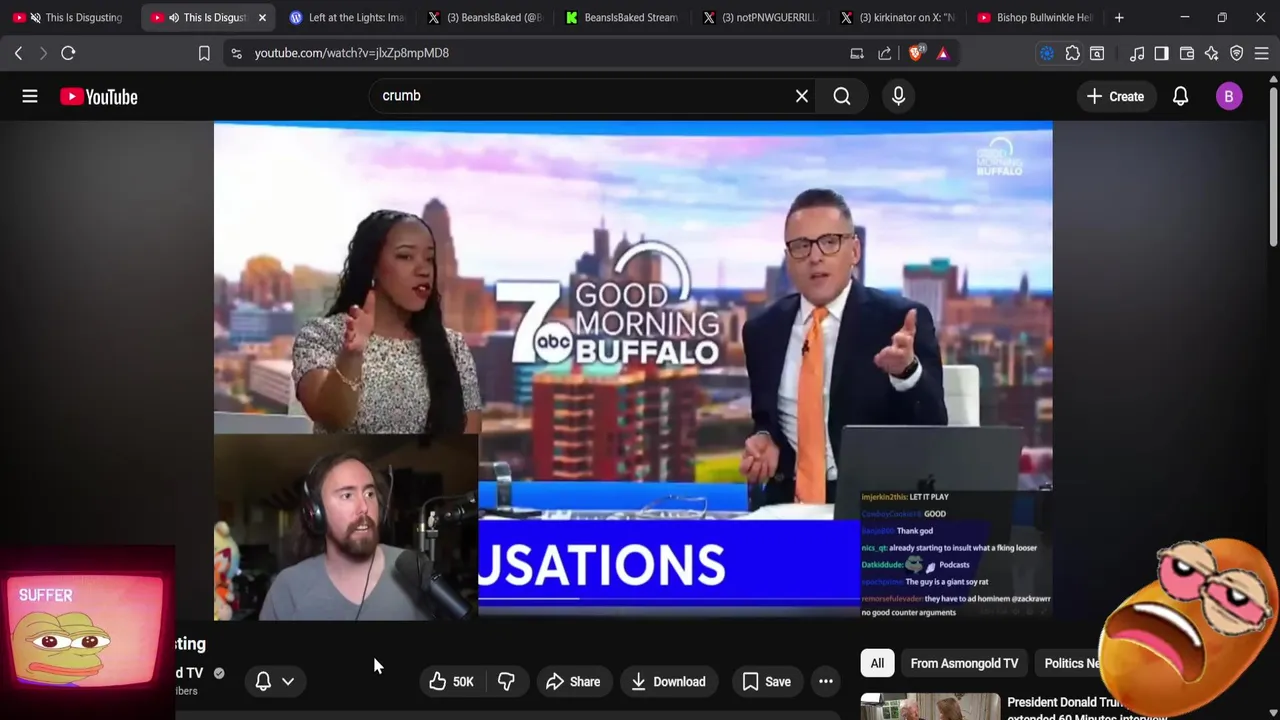Open the channel verified checkmark badge

click(219, 673)
